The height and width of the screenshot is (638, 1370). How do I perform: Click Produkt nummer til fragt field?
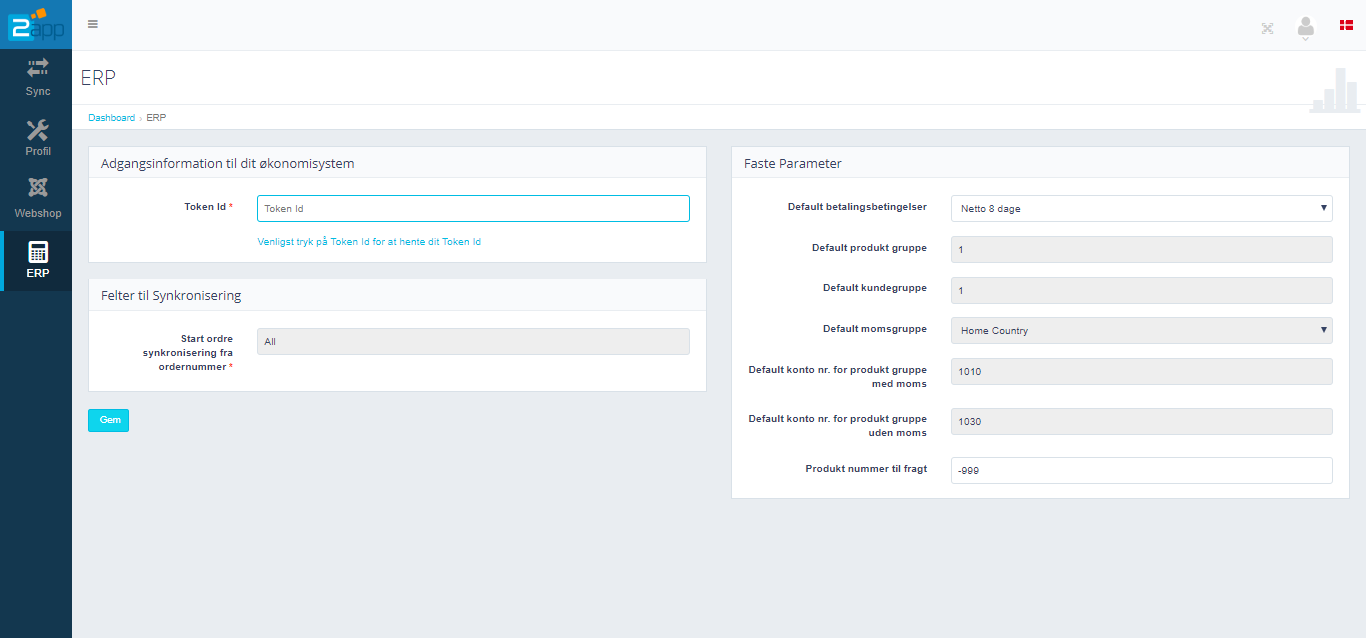click(x=1141, y=470)
